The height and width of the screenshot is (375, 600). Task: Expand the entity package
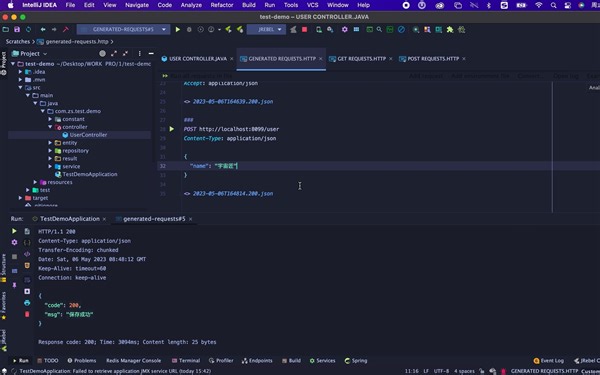(50, 143)
